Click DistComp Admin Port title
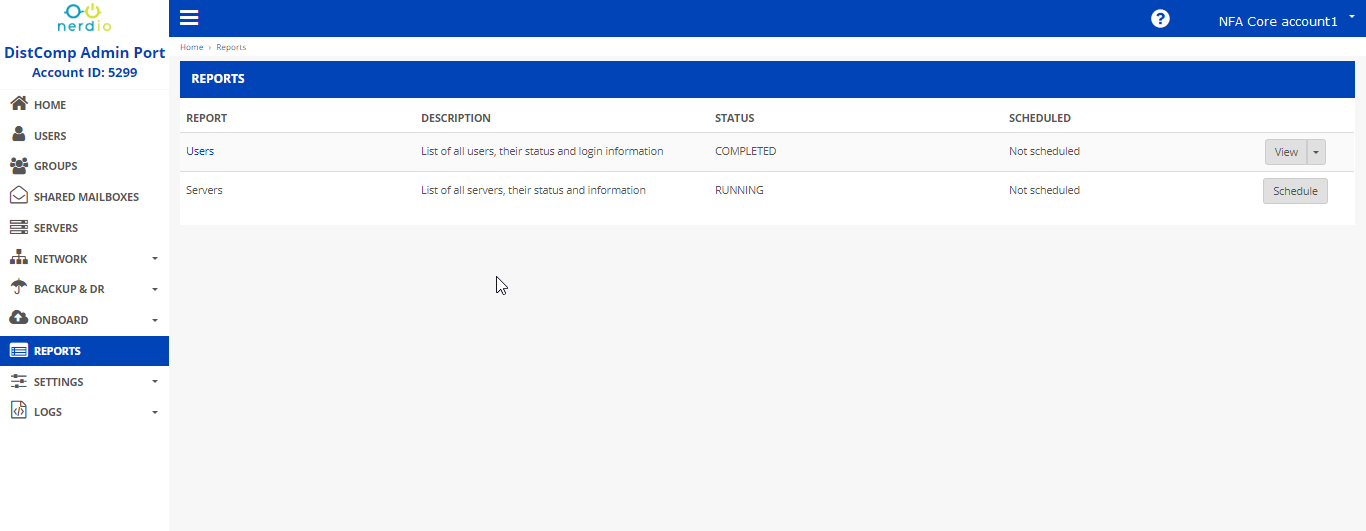 (85, 53)
